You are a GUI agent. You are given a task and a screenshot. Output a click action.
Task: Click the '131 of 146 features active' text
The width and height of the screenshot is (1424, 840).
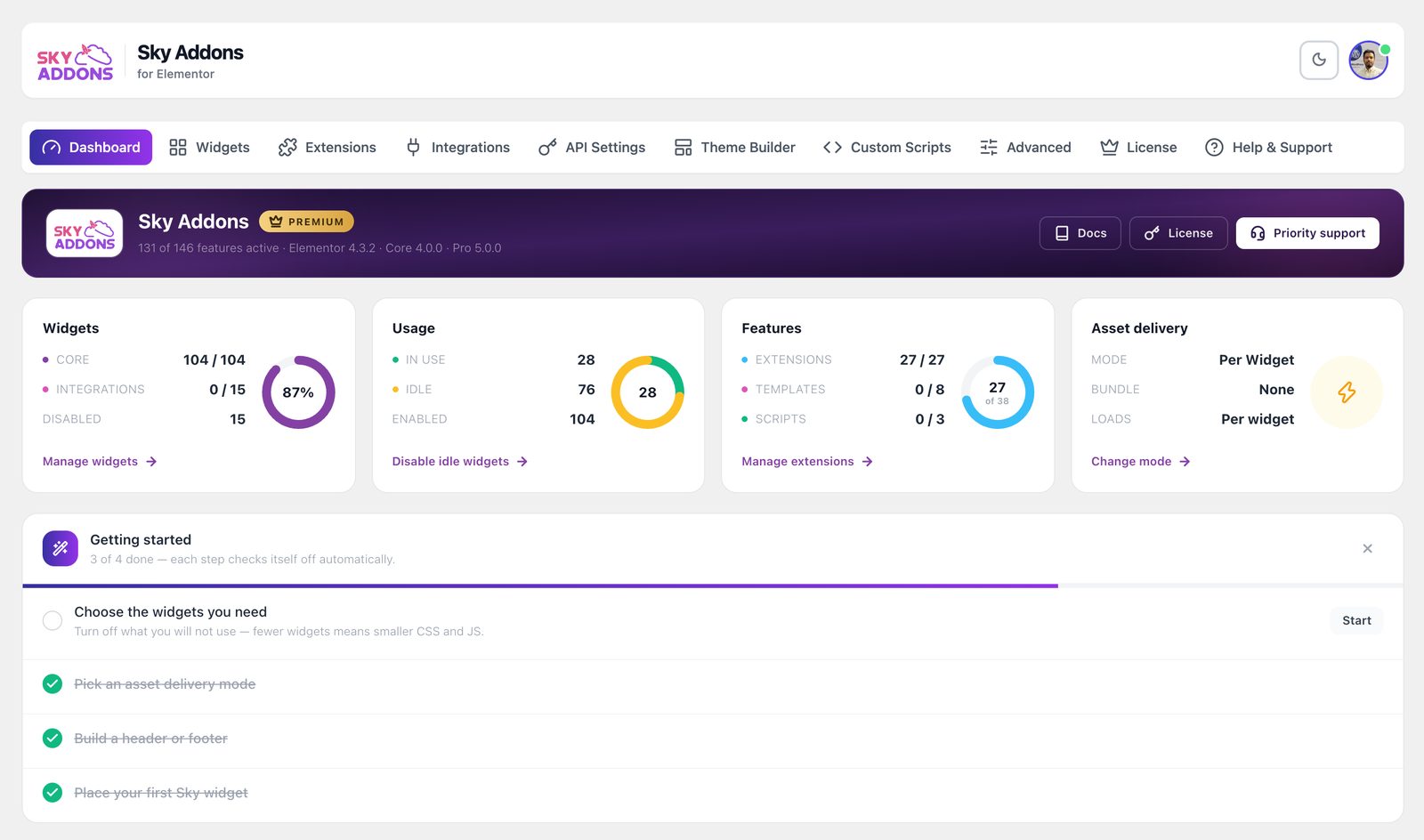point(208,248)
